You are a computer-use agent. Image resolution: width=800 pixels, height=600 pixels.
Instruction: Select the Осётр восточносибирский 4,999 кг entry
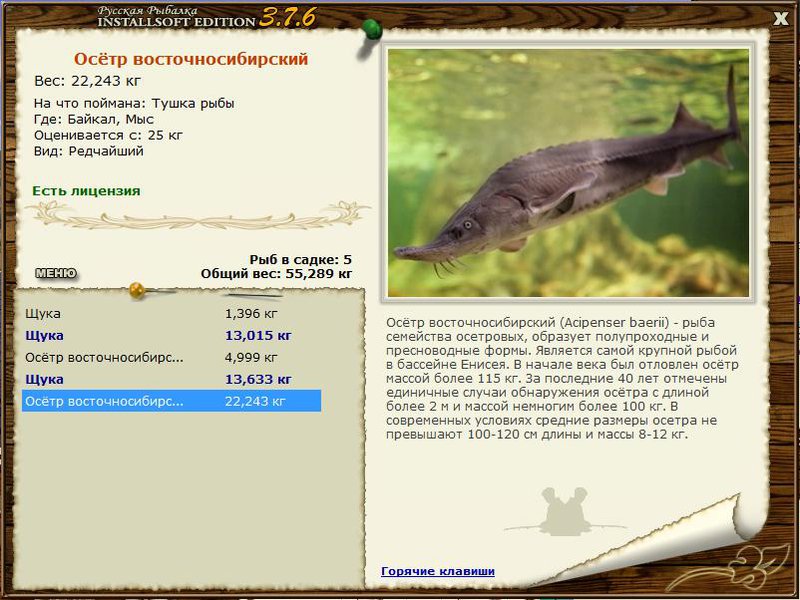pos(171,357)
